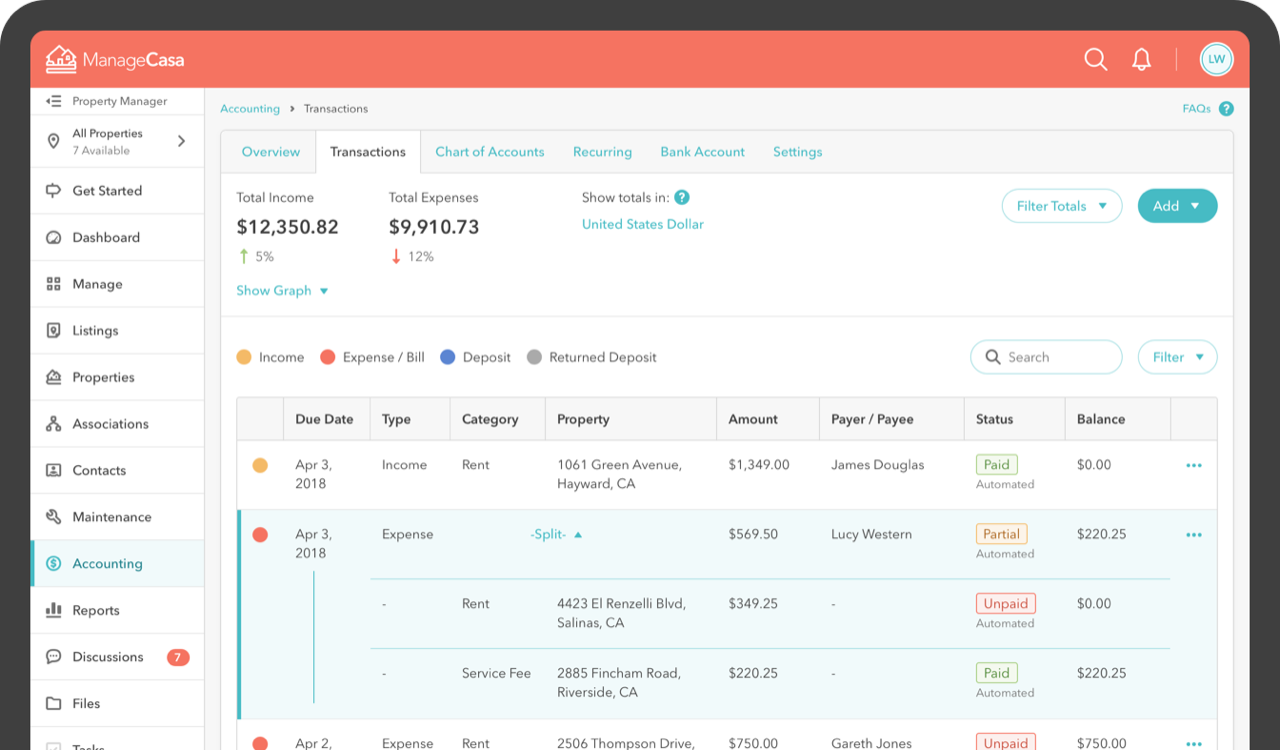Click the transactions Search field
Screen dimensions: 1280x750
tap(1046, 357)
